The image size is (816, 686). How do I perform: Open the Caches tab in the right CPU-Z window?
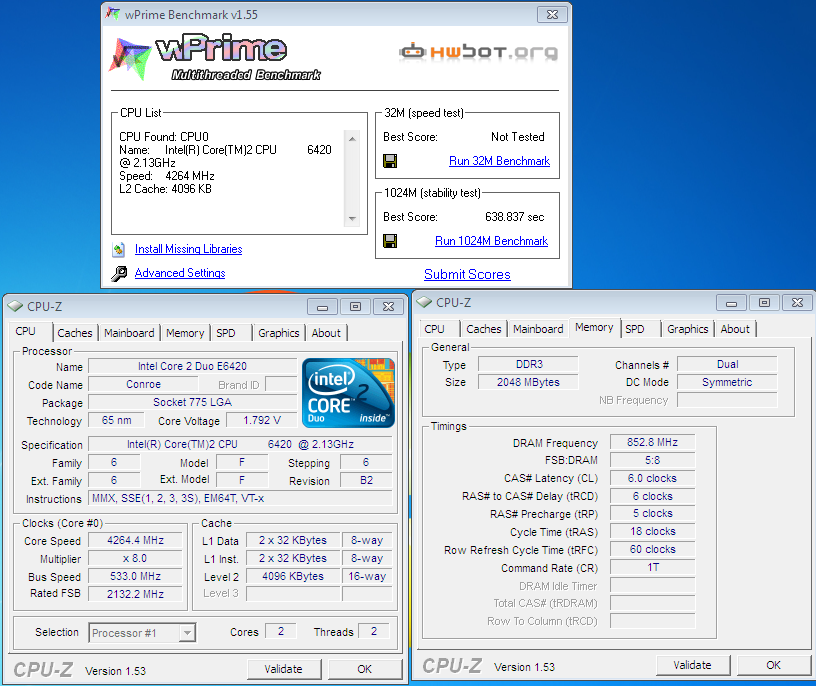[484, 329]
